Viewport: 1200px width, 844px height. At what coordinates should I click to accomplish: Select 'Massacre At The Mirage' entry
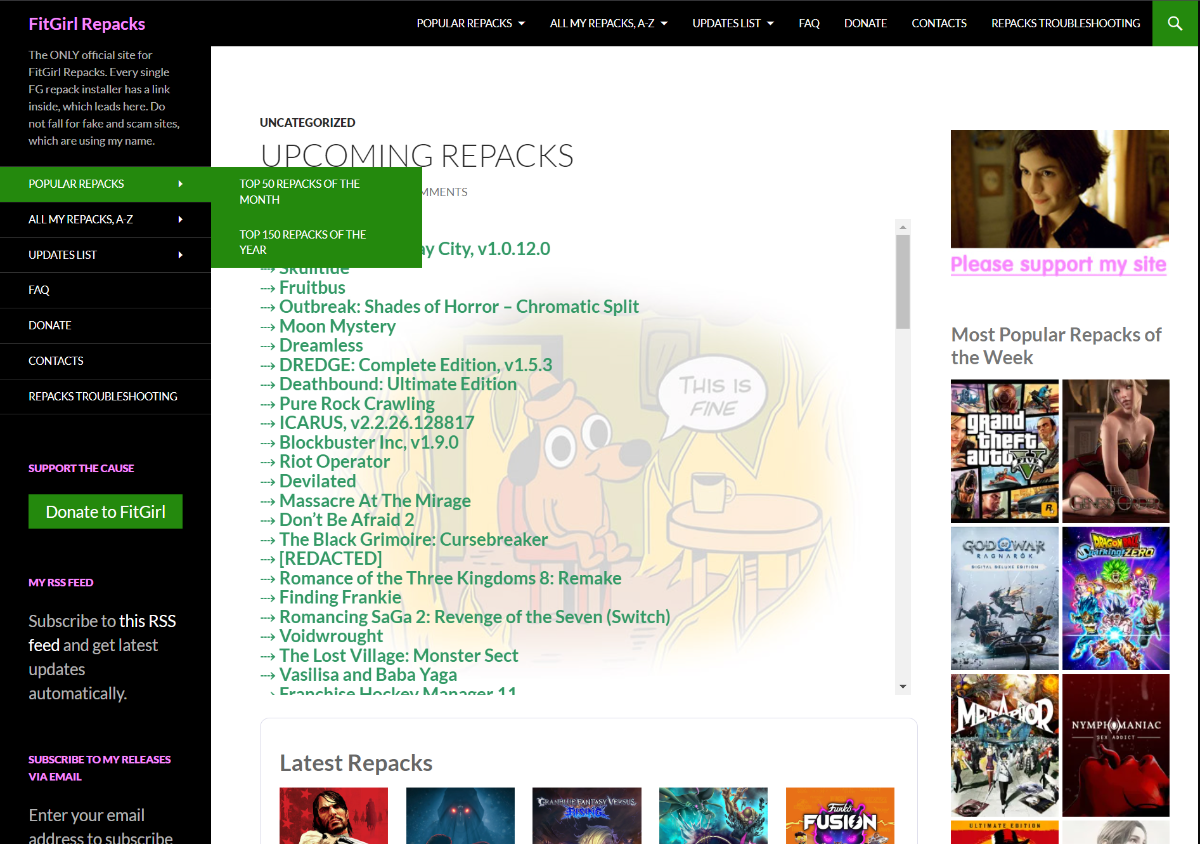pos(375,501)
